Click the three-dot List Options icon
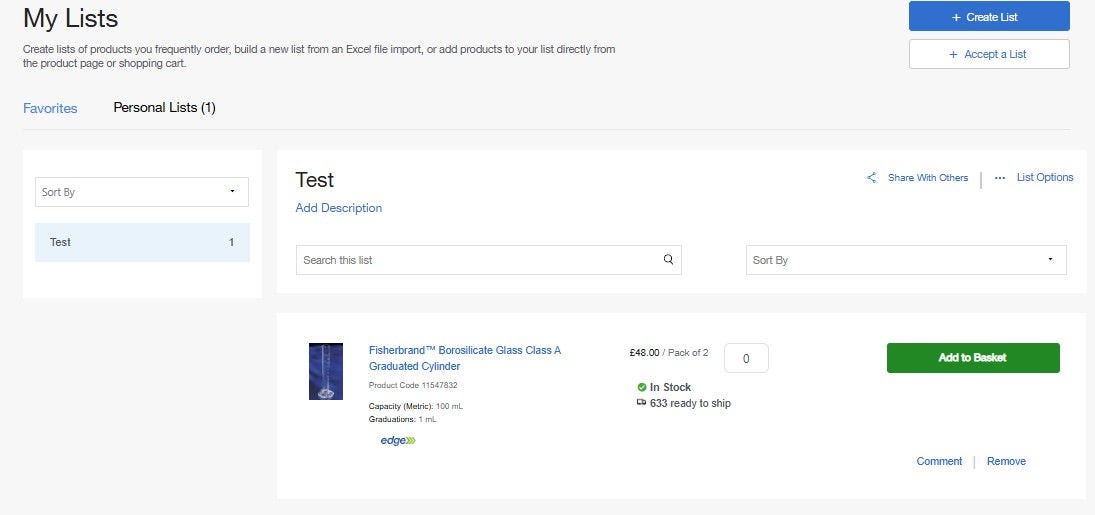Screen dimensions: 1095x515 click(1000, 177)
